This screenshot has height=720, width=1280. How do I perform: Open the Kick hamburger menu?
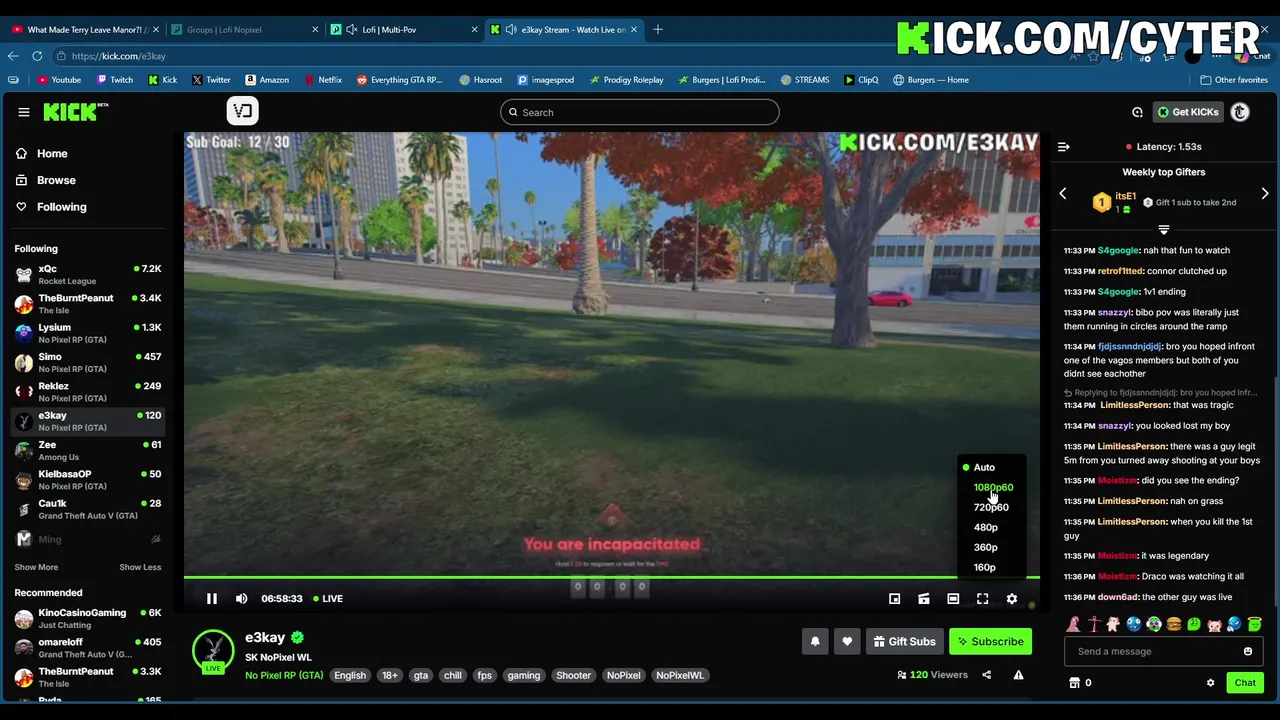tap(24, 112)
